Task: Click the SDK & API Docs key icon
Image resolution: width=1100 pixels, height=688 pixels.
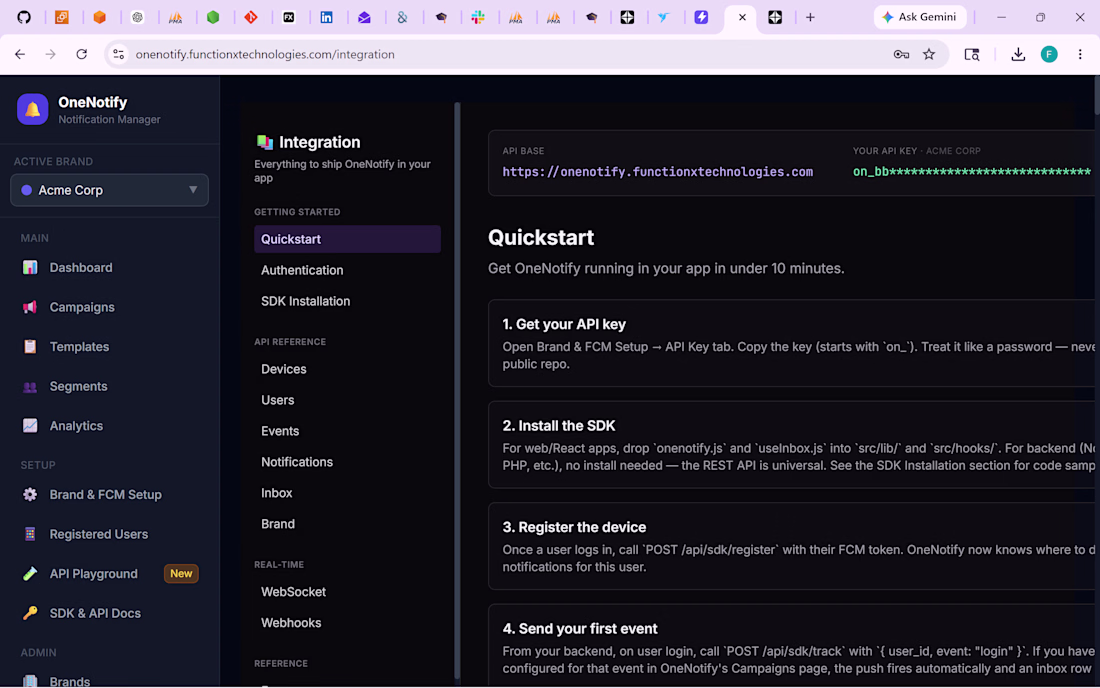Action: (30, 613)
